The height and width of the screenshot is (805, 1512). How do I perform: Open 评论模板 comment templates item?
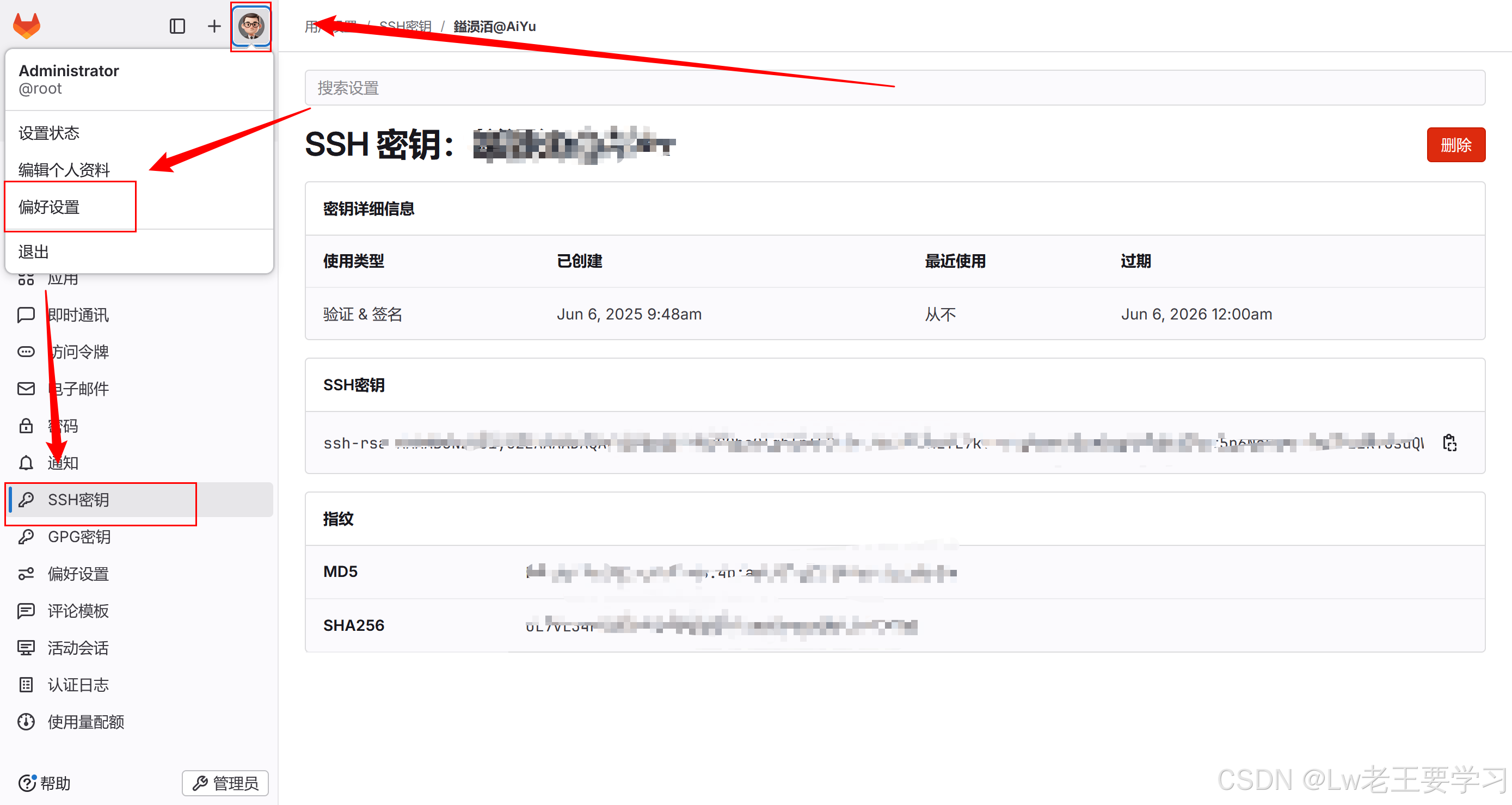tap(78, 611)
